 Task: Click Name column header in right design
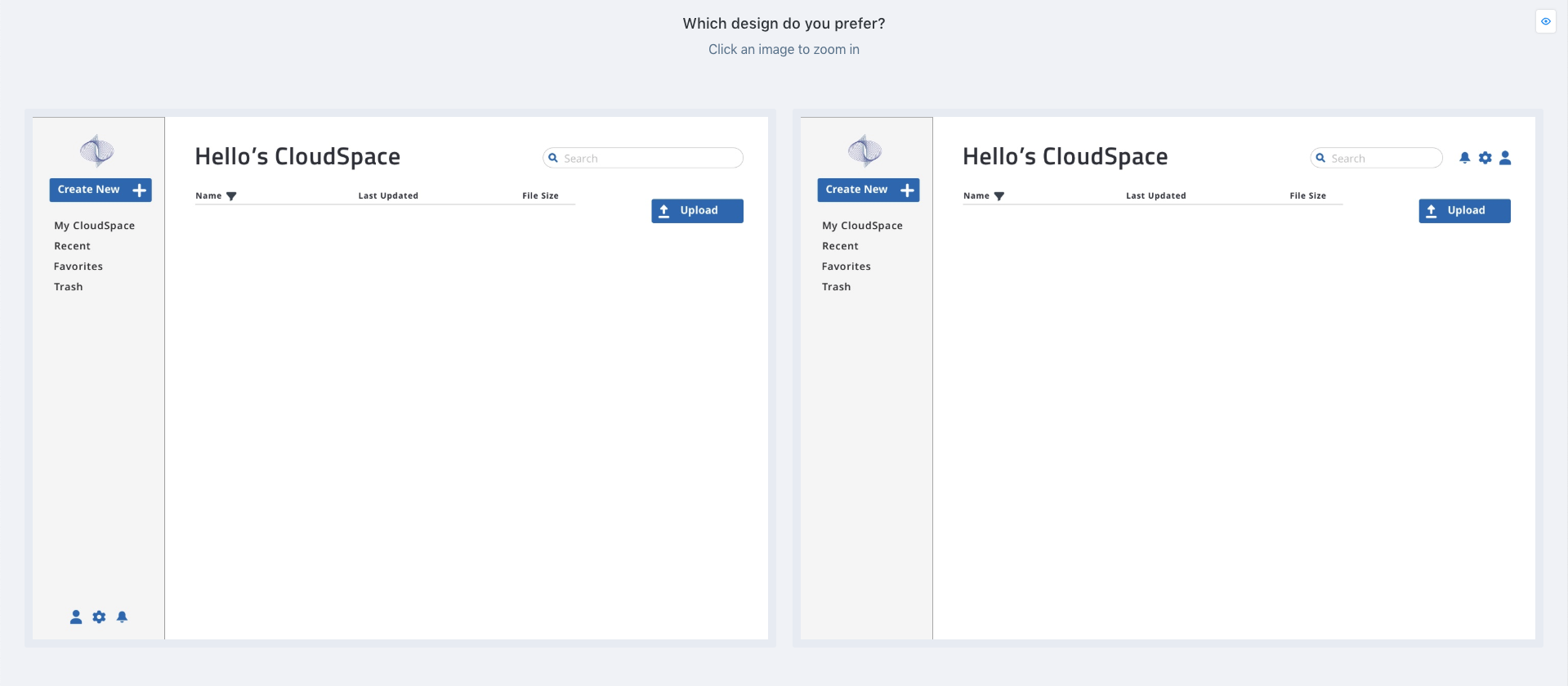(x=976, y=196)
